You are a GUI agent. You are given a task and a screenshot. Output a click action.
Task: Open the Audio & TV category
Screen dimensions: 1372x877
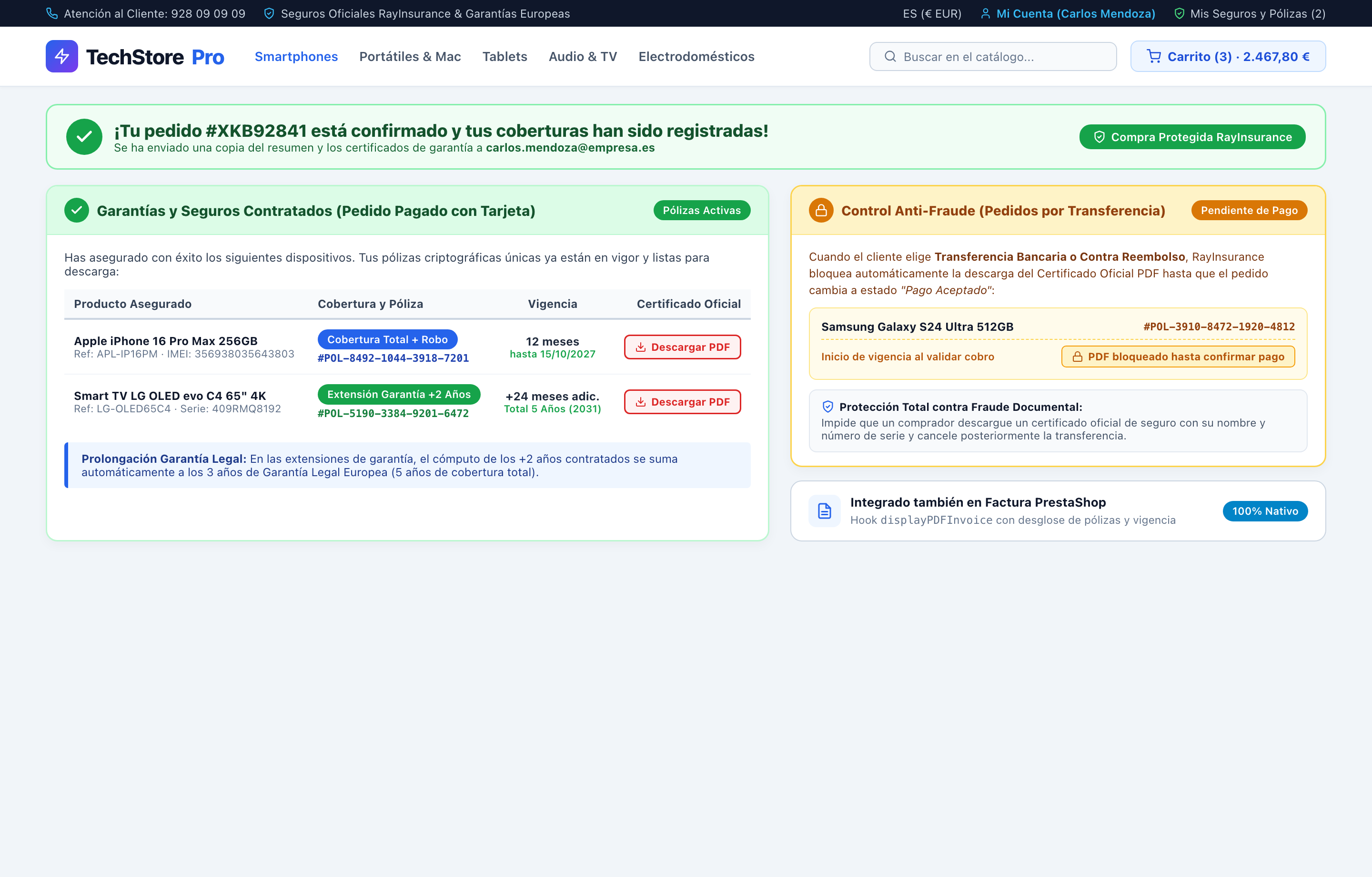tap(583, 56)
